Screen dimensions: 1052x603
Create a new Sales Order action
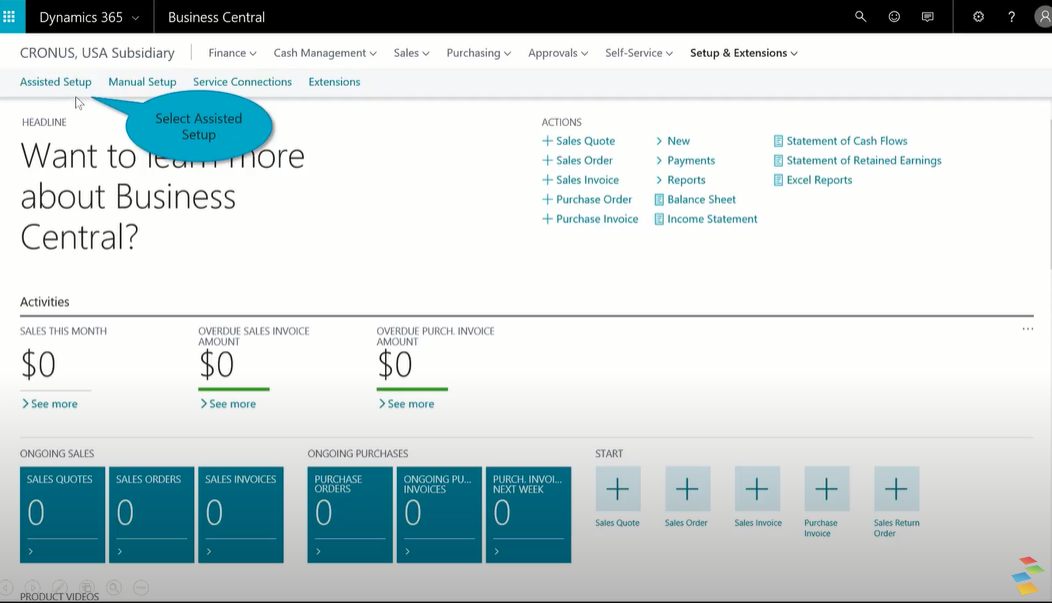tap(577, 160)
